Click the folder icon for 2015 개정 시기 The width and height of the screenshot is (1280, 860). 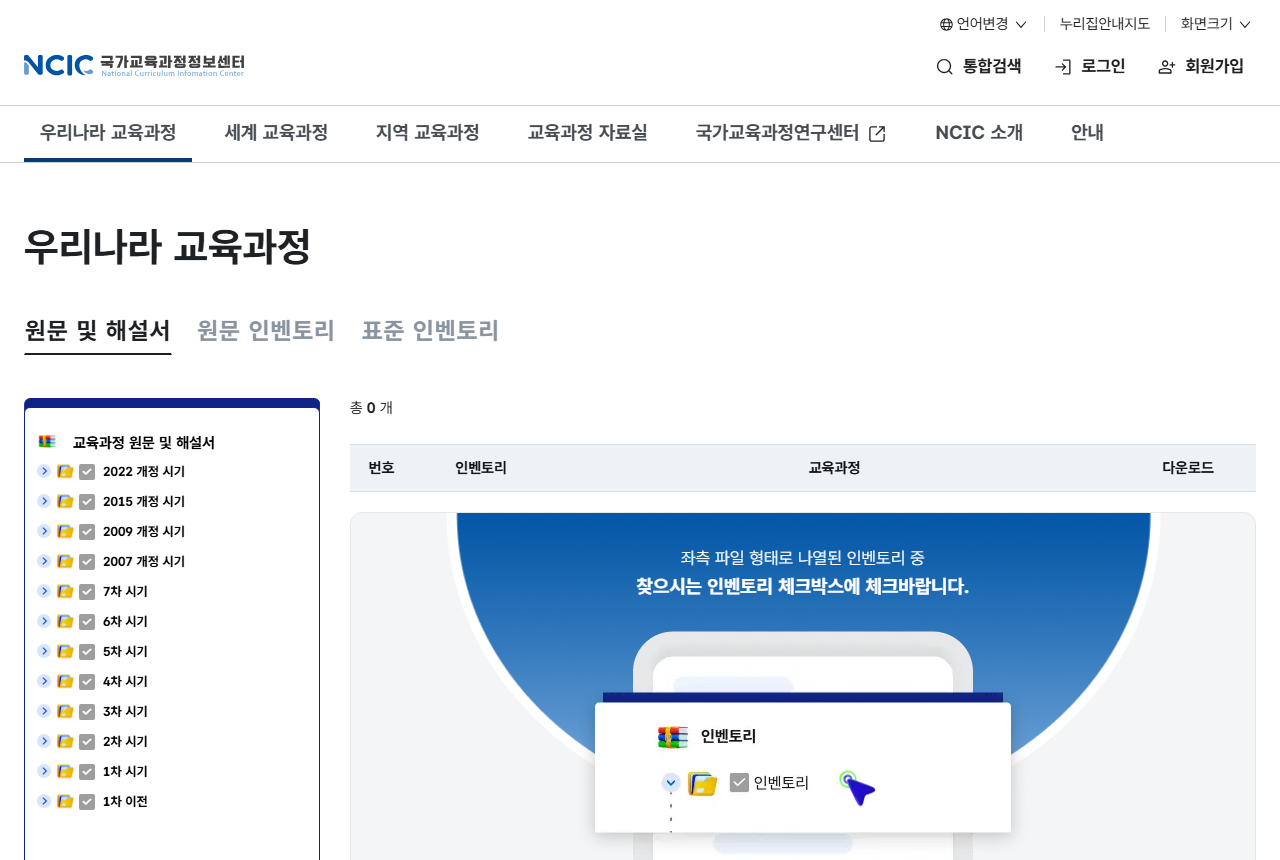pos(65,501)
